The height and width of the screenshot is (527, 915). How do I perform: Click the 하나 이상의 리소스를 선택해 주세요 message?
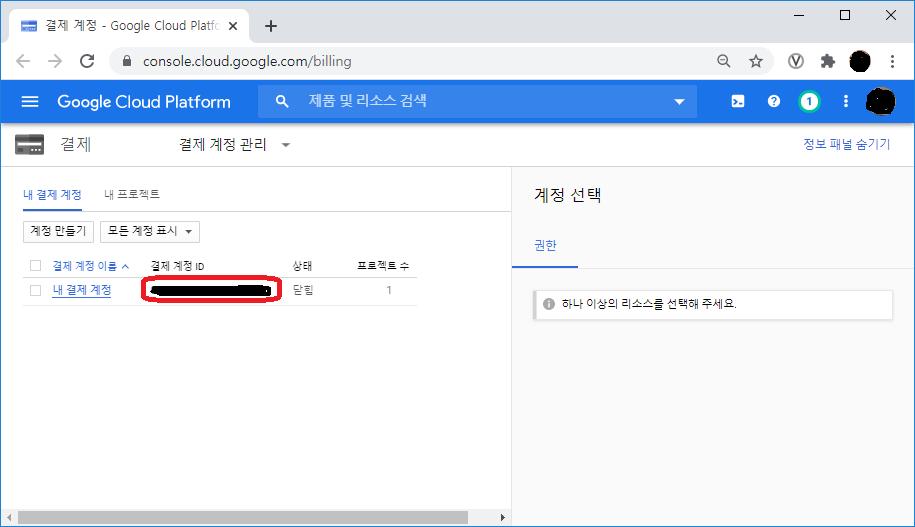(x=649, y=304)
